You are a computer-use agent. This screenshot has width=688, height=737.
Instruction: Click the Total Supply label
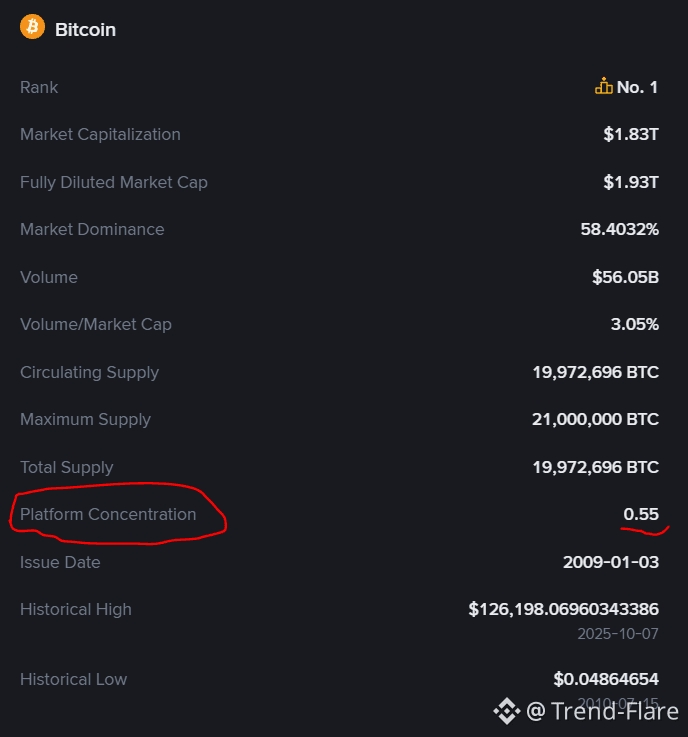(67, 467)
